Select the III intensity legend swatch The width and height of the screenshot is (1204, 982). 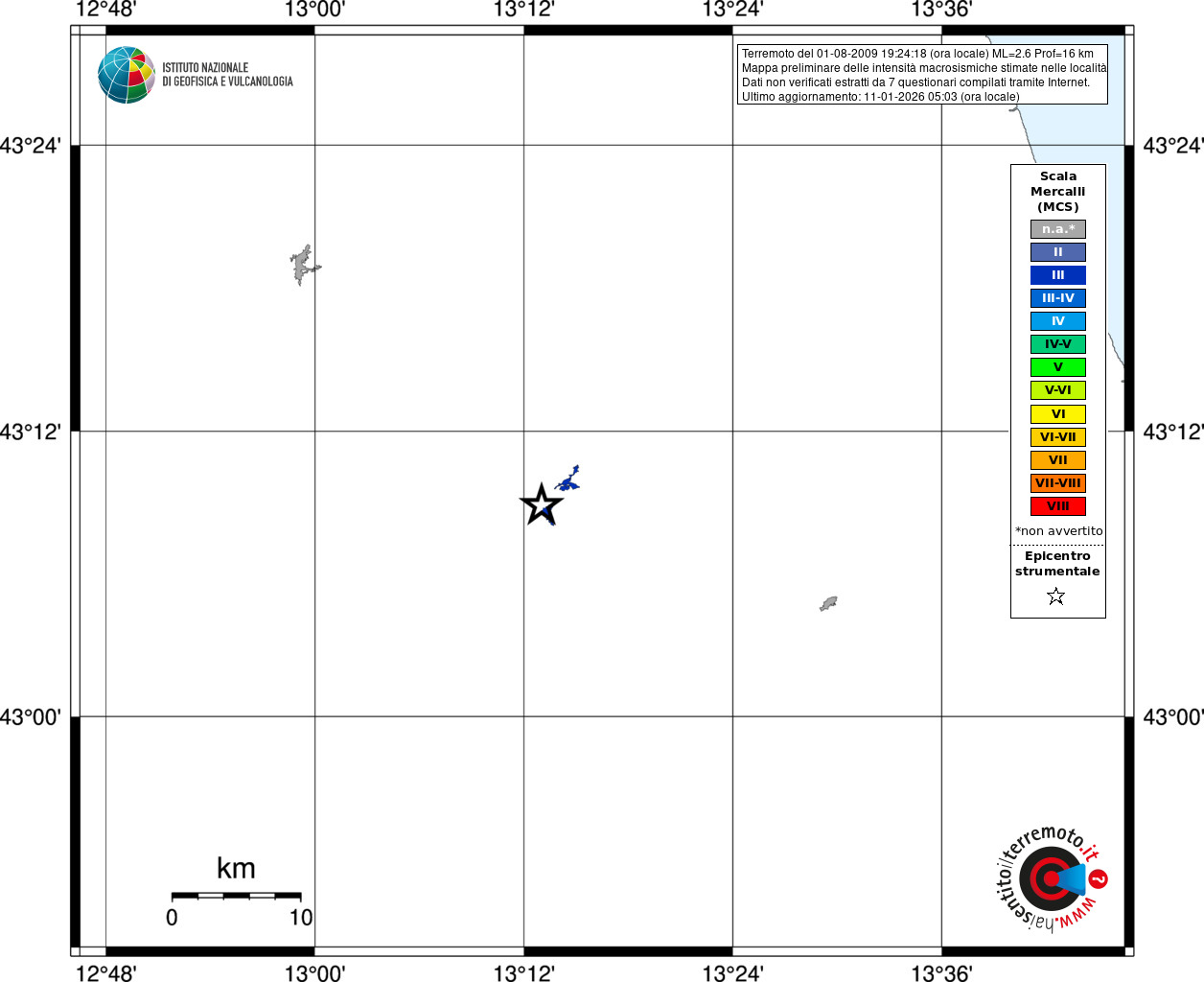(1058, 275)
